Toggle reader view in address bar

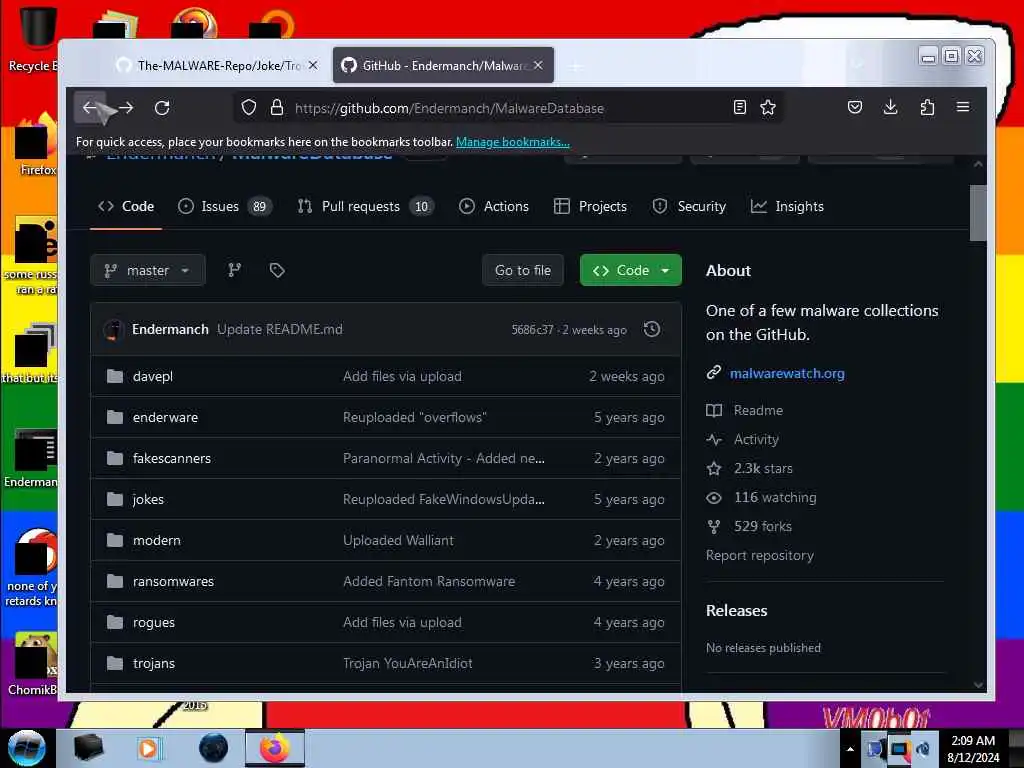(739, 108)
